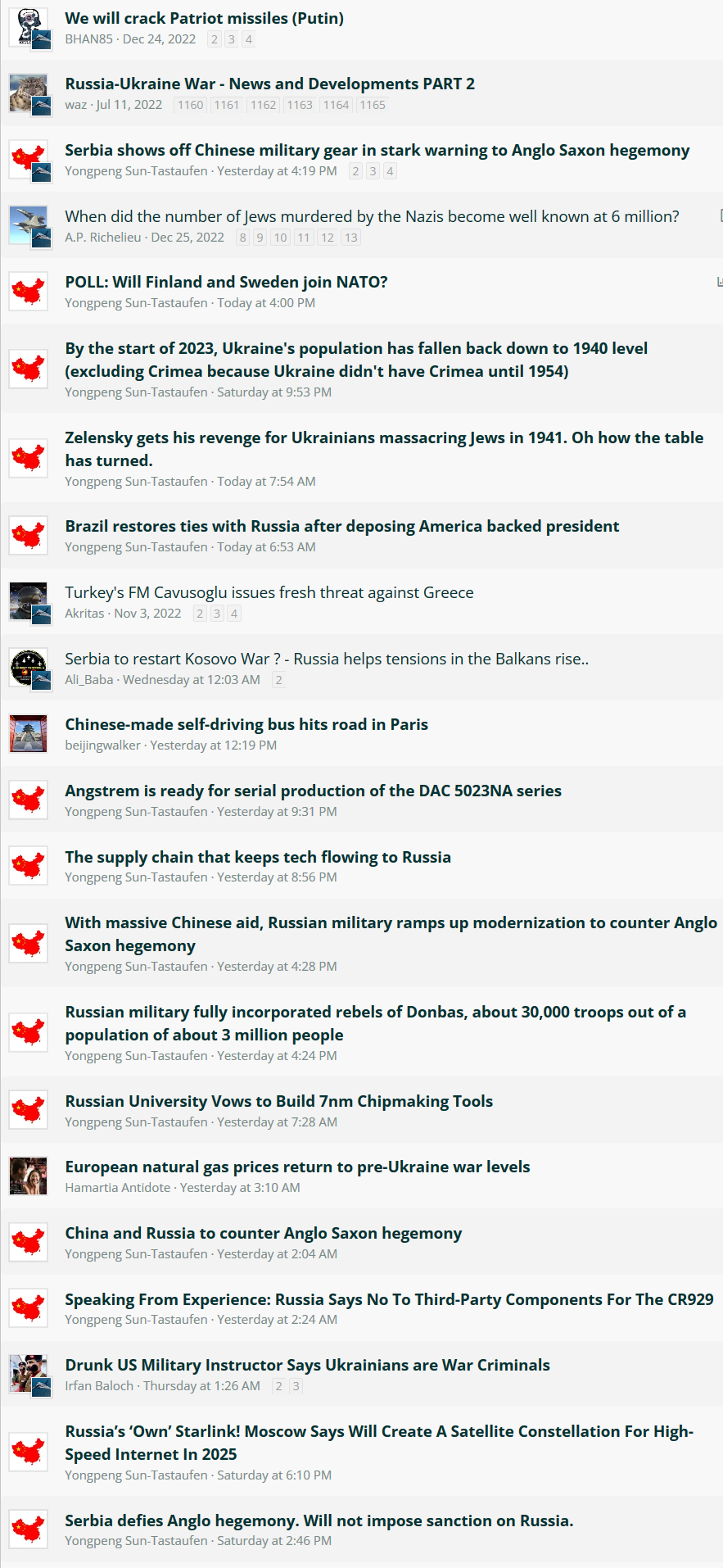Click Irfan Baloch's avatar by the Drunk US Military thread
The width and height of the screenshot is (723, 1568).
pos(29,1374)
